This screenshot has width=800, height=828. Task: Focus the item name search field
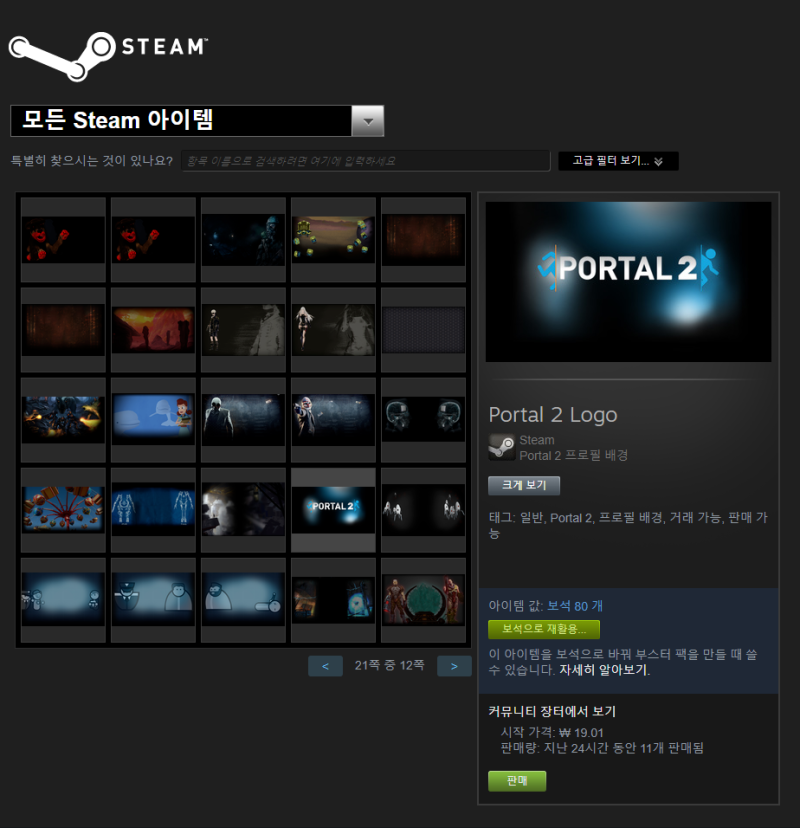click(365, 161)
